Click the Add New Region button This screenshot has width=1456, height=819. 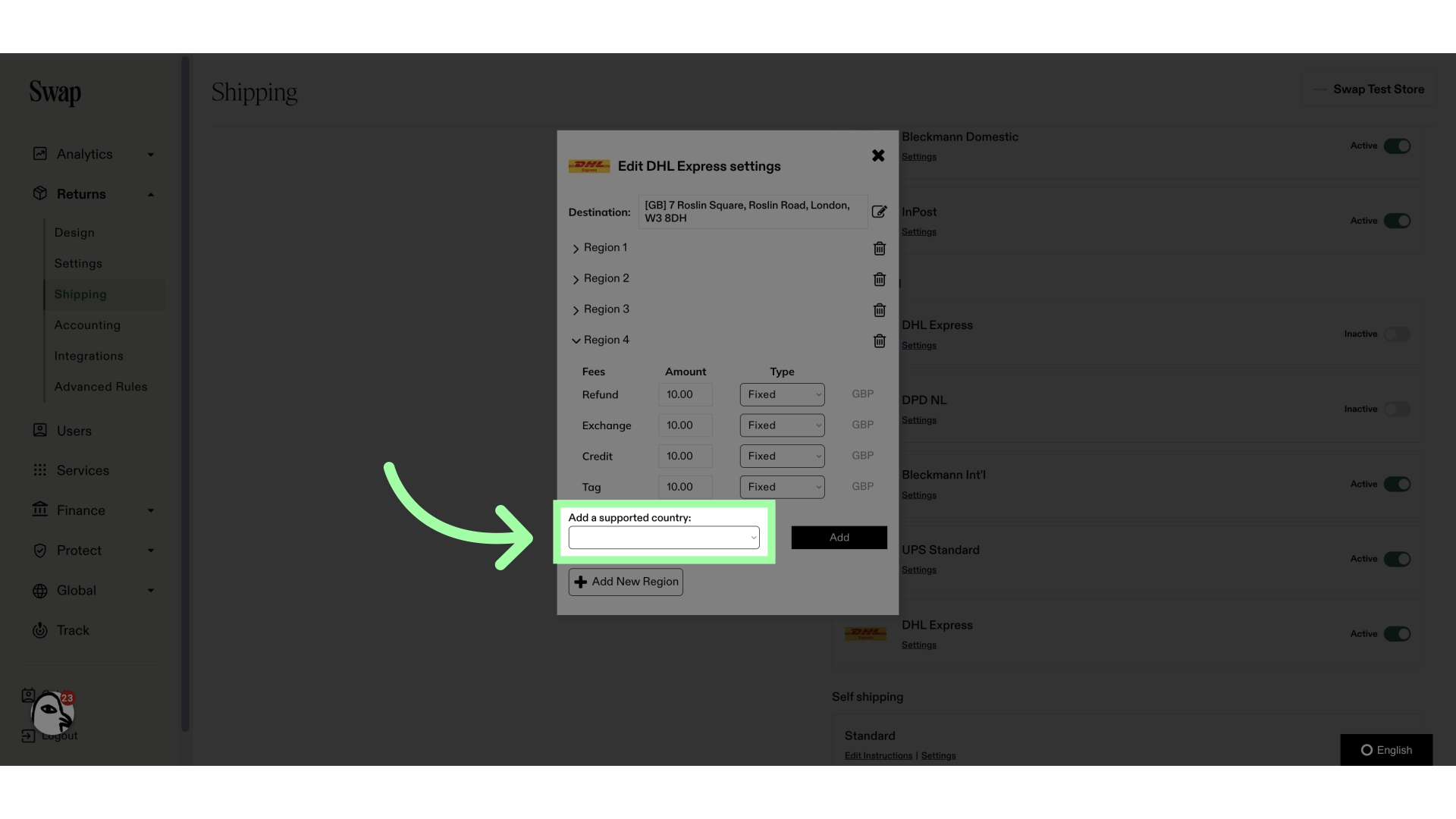pos(625,582)
